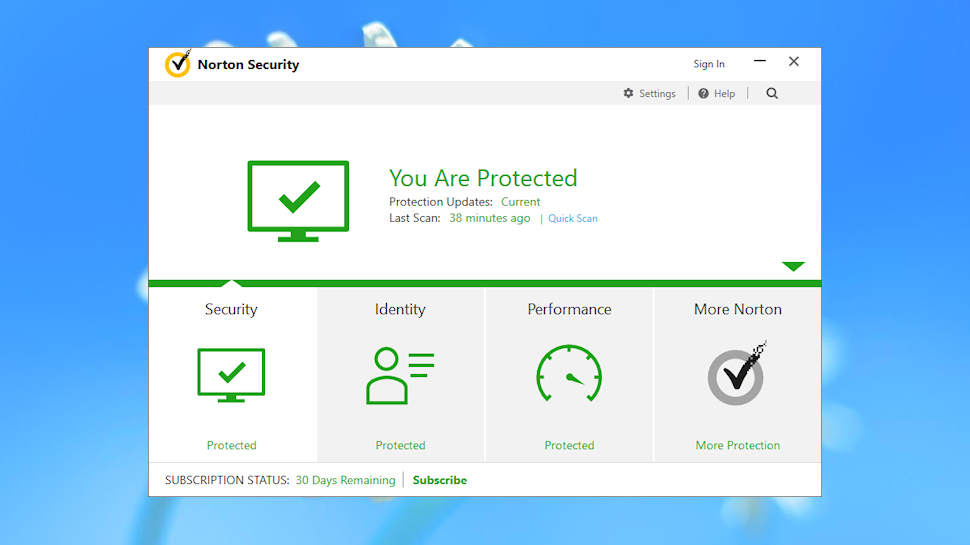Viewport: 970px width, 545px height.
Task: Open Settings via the gear icon
Action: pyautogui.click(x=629, y=93)
